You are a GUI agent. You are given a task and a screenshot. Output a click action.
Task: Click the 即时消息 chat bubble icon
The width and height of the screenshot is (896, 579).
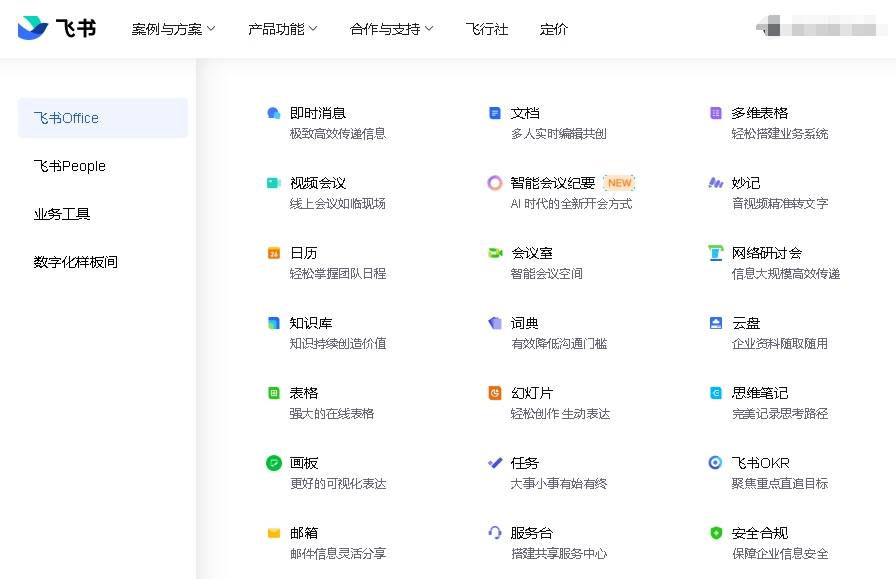click(x=274, y=113)
